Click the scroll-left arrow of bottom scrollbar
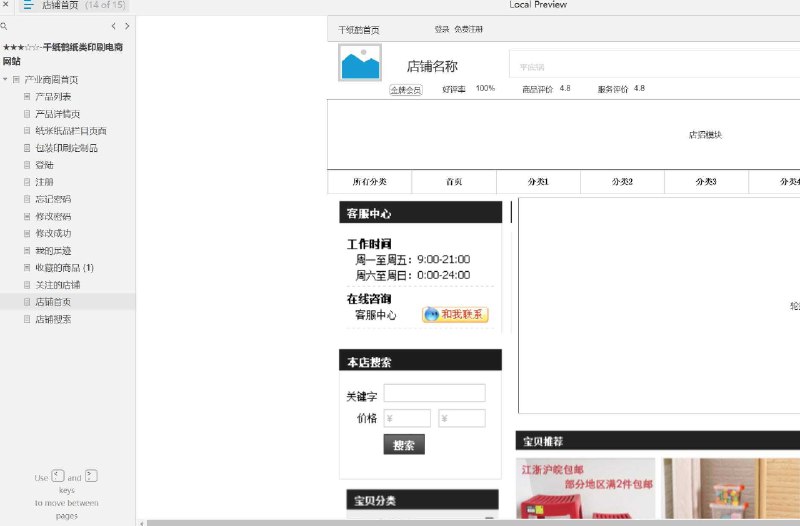The height and width of the screenshot is (526, 800). click(141, 523)
